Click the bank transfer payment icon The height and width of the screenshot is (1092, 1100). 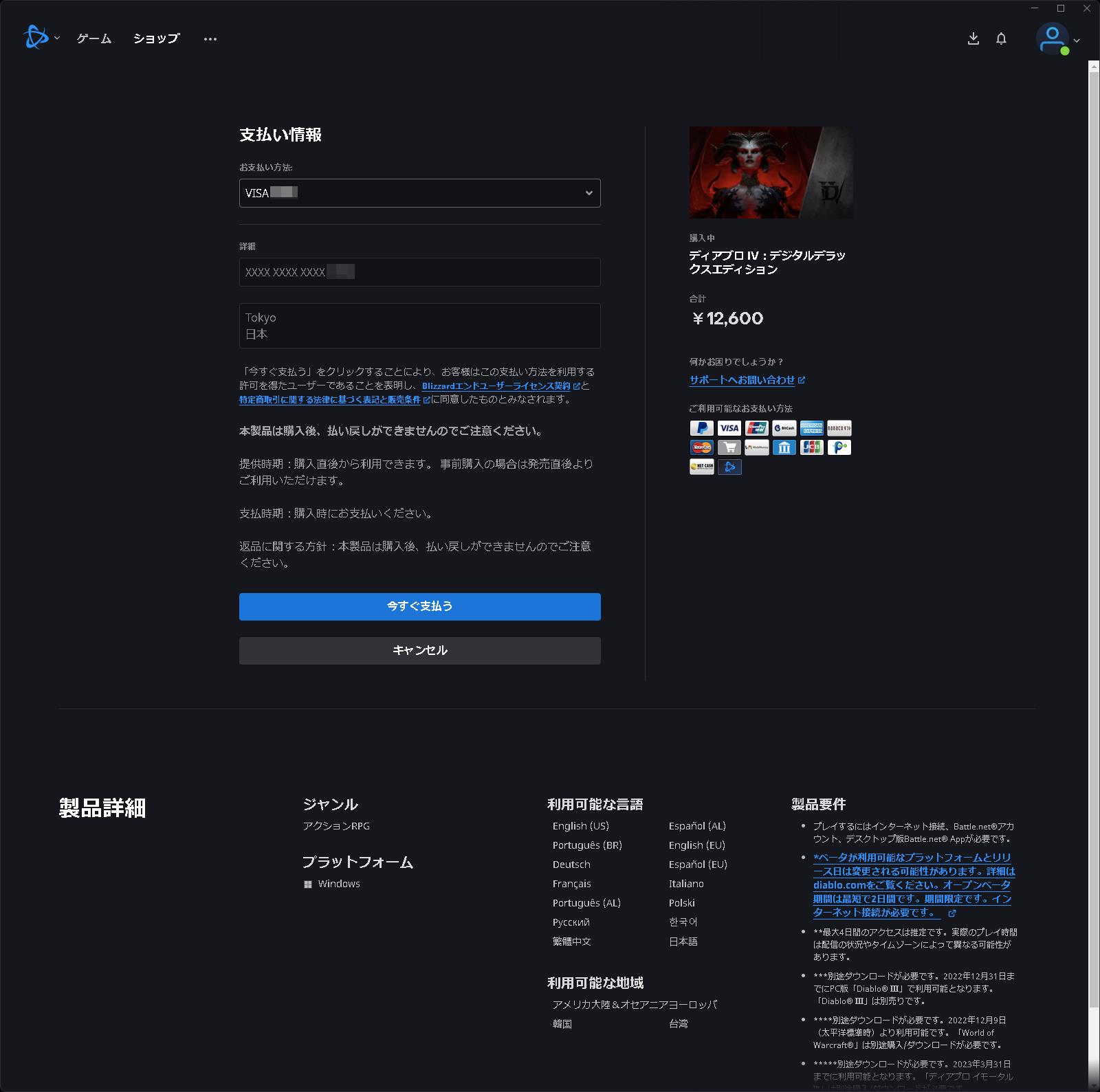coord(784,447)
